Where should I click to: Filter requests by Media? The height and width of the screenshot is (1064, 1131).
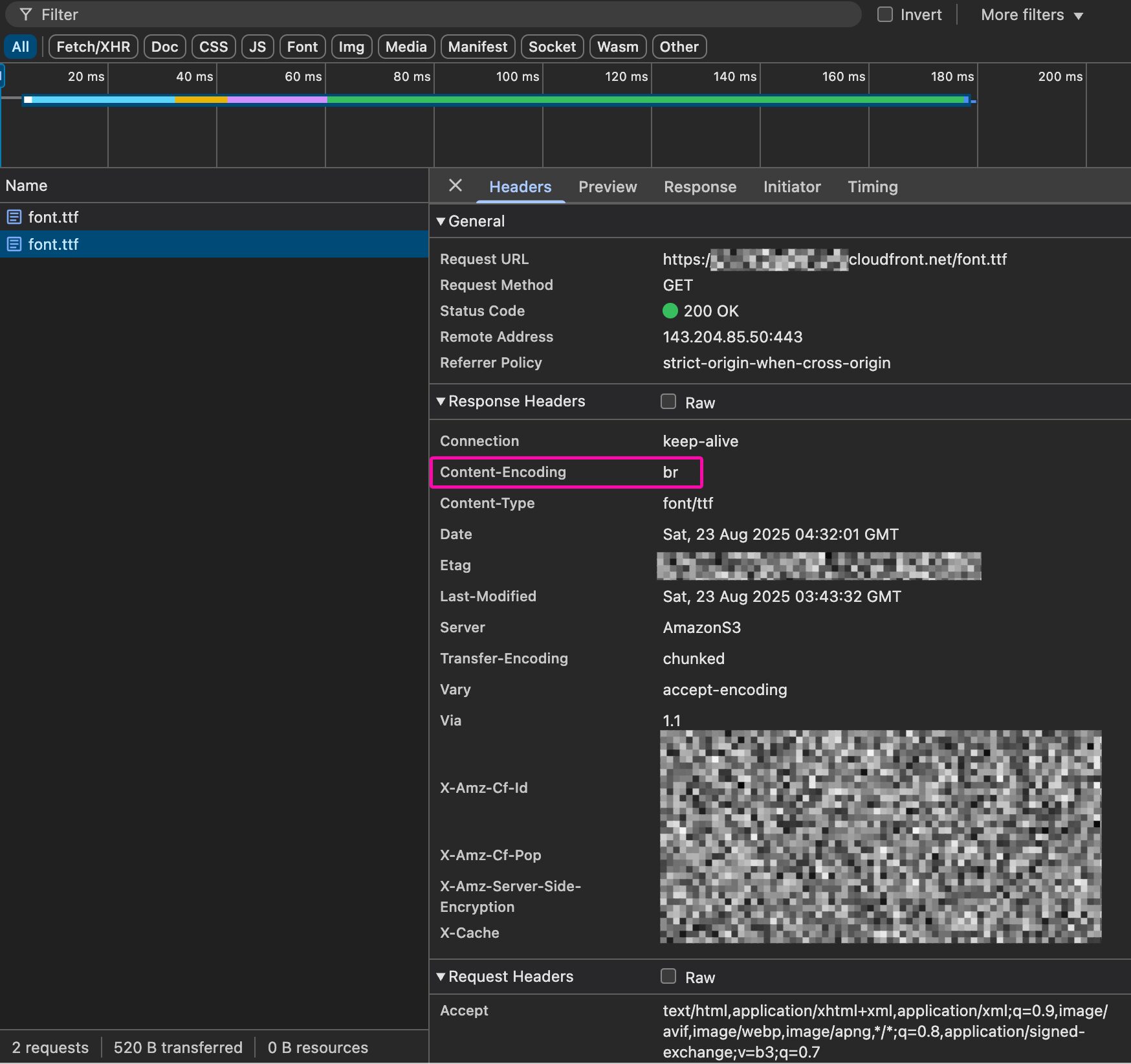point(406,47)
